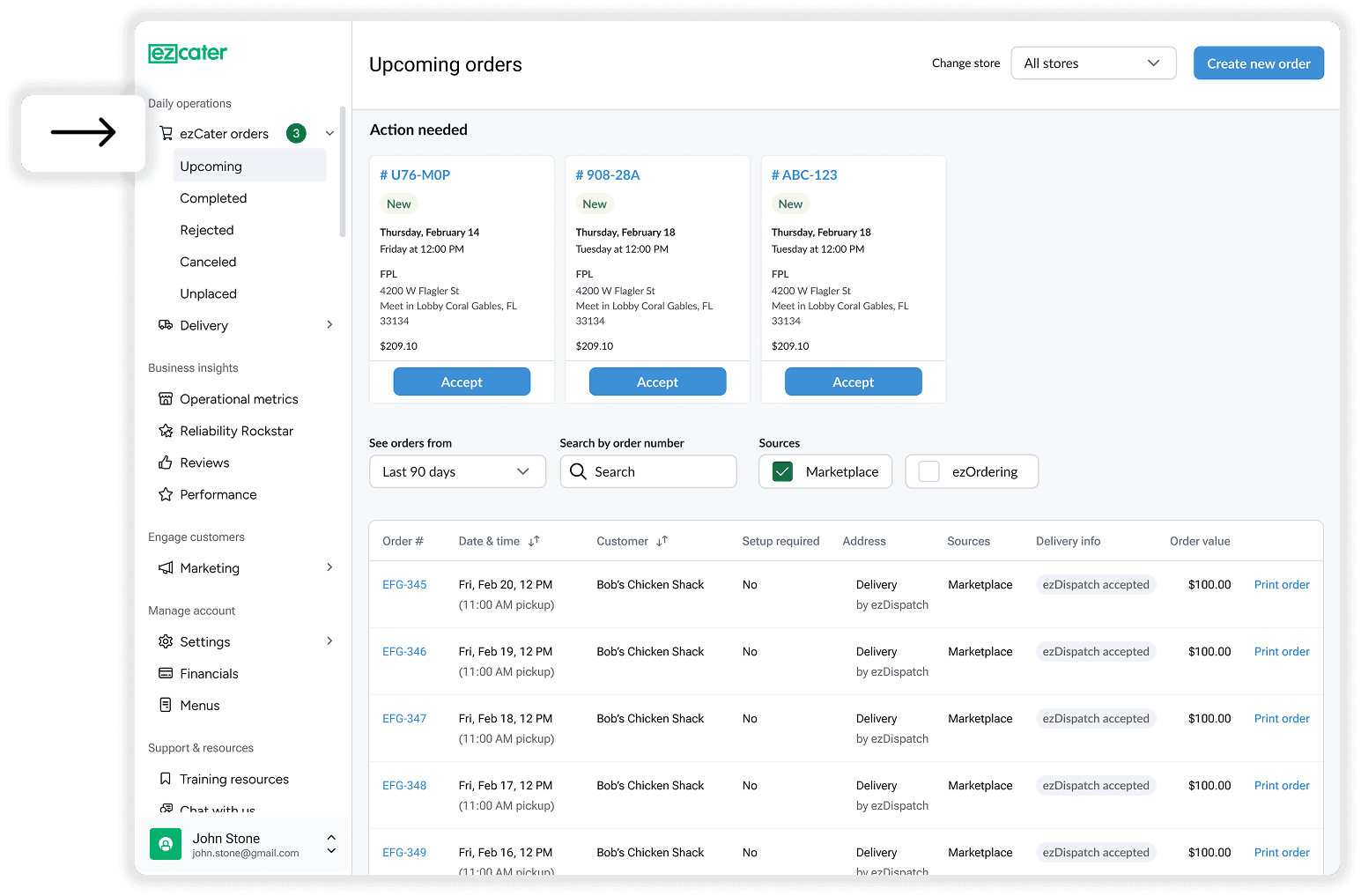Screen dimensions: 1361x896
Task: Click the ezCater logo
Action: pos(188,53)
